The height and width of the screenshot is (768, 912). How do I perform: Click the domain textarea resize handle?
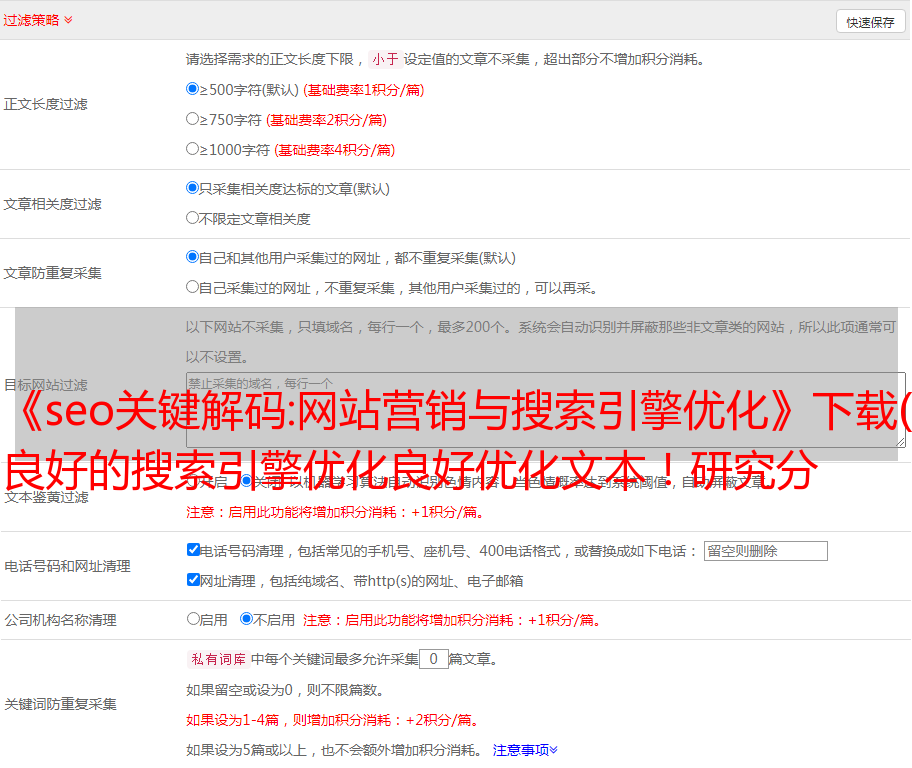click(901, 441)
